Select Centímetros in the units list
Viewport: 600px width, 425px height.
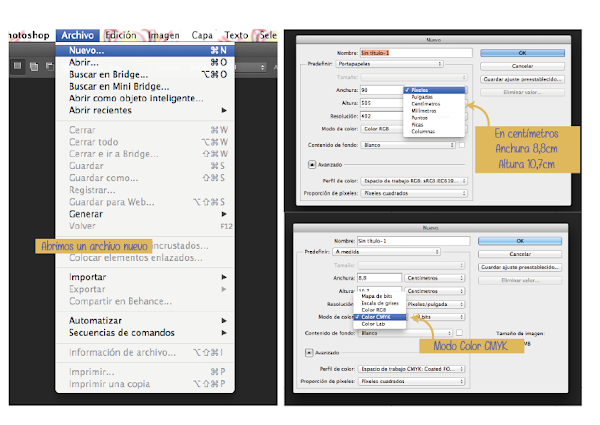coord(434,104)
